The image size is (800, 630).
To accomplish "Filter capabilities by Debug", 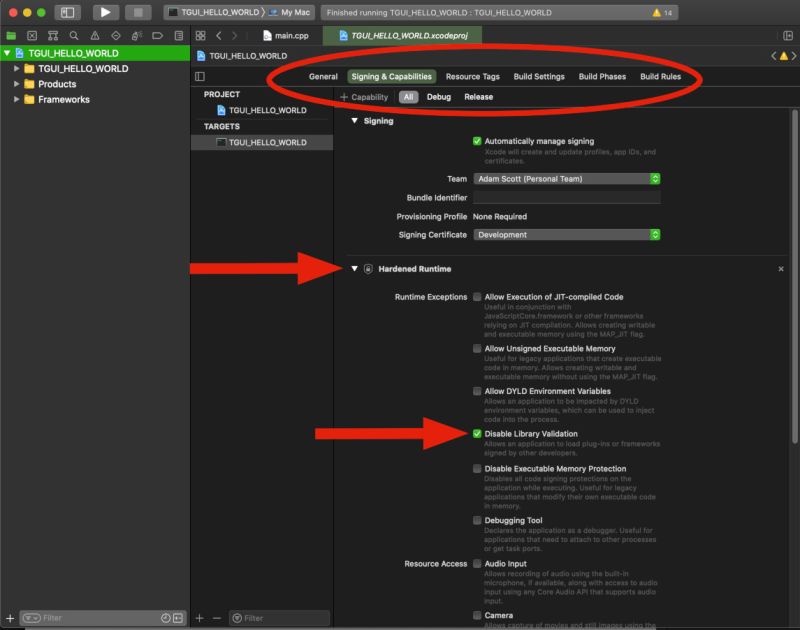I will 439,97.
